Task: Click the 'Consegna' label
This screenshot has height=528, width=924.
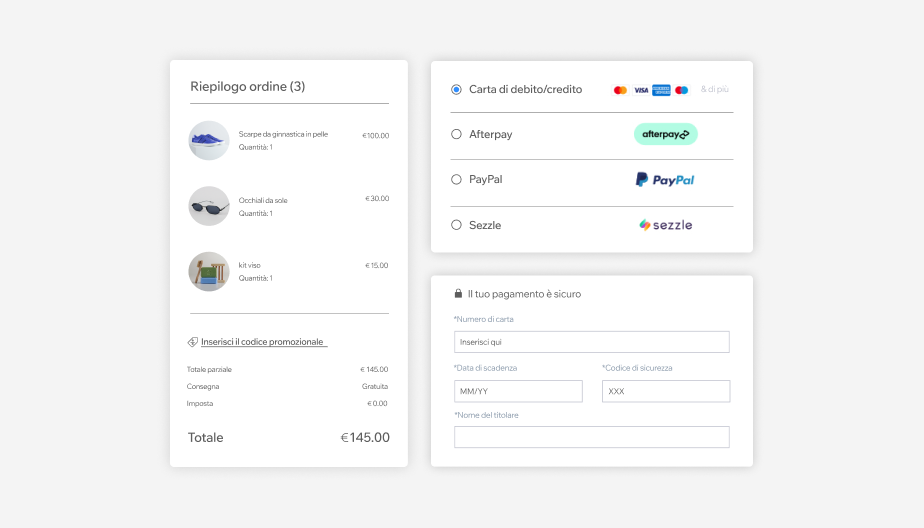Action: 203,387
